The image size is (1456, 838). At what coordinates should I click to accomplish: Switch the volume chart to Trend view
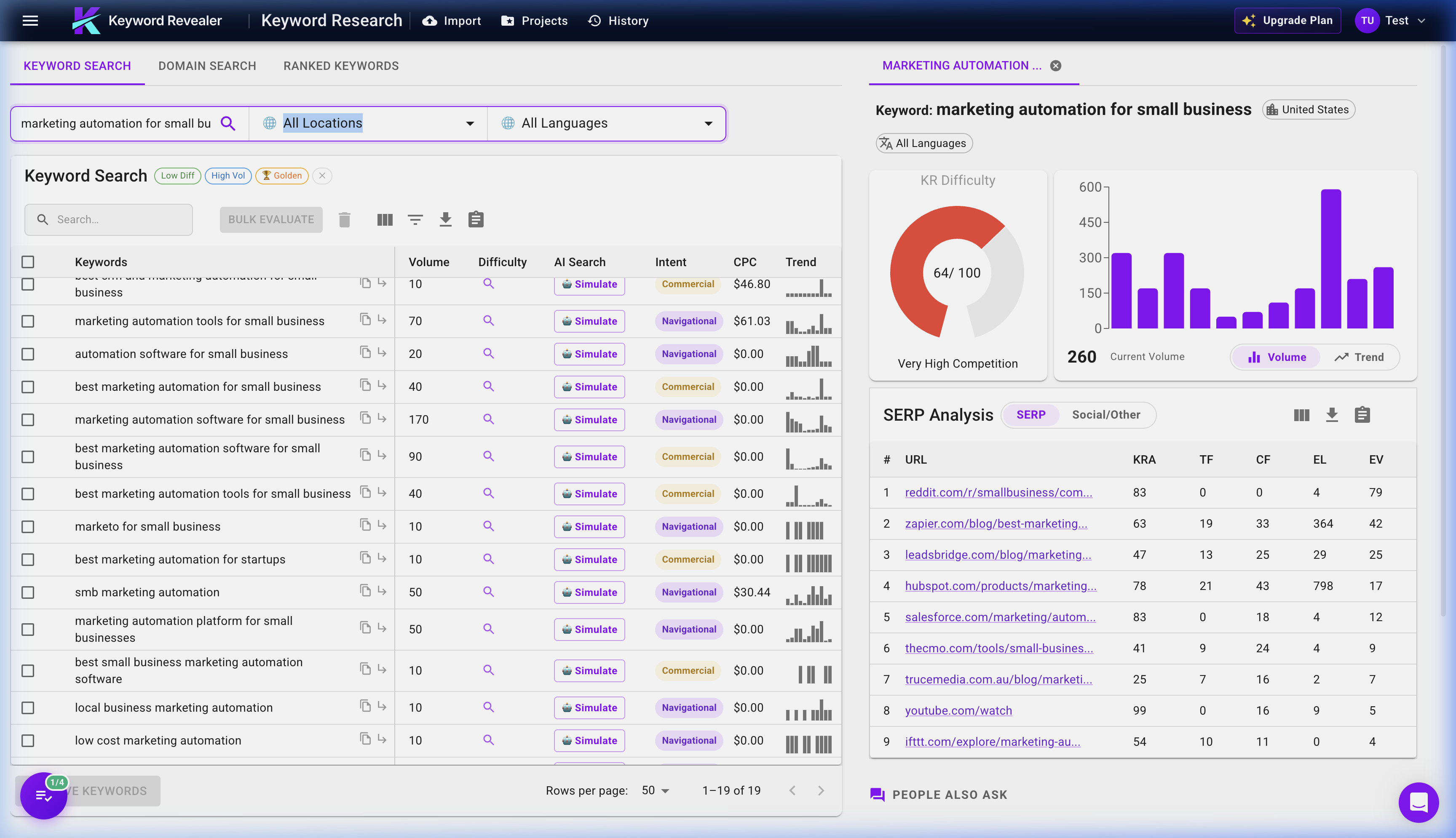[1359, 357]
